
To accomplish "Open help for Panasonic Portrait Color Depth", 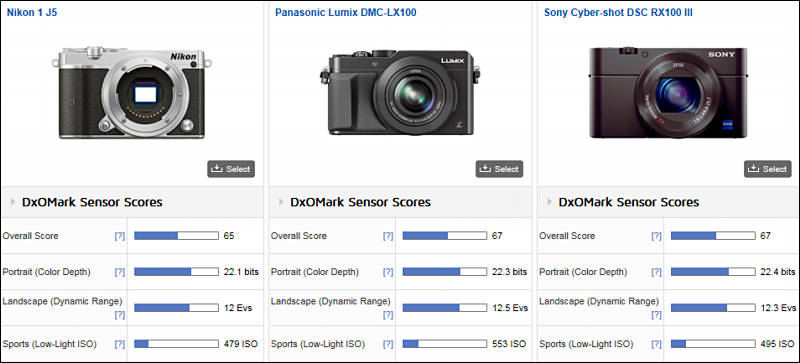I will (x=388, y=272).
